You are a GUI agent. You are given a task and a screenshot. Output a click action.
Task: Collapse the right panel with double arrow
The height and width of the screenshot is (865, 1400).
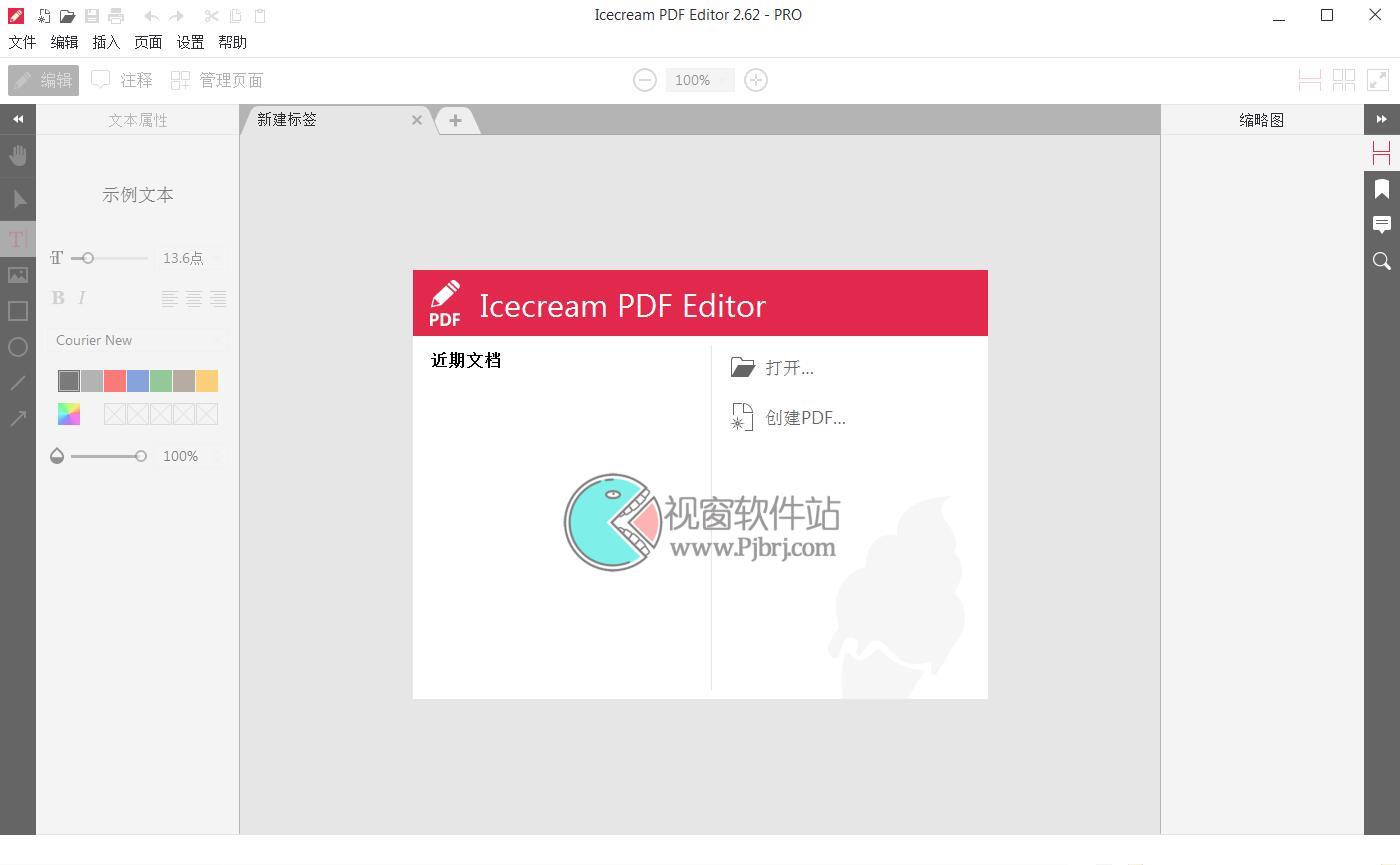[x=1382, y=119]
